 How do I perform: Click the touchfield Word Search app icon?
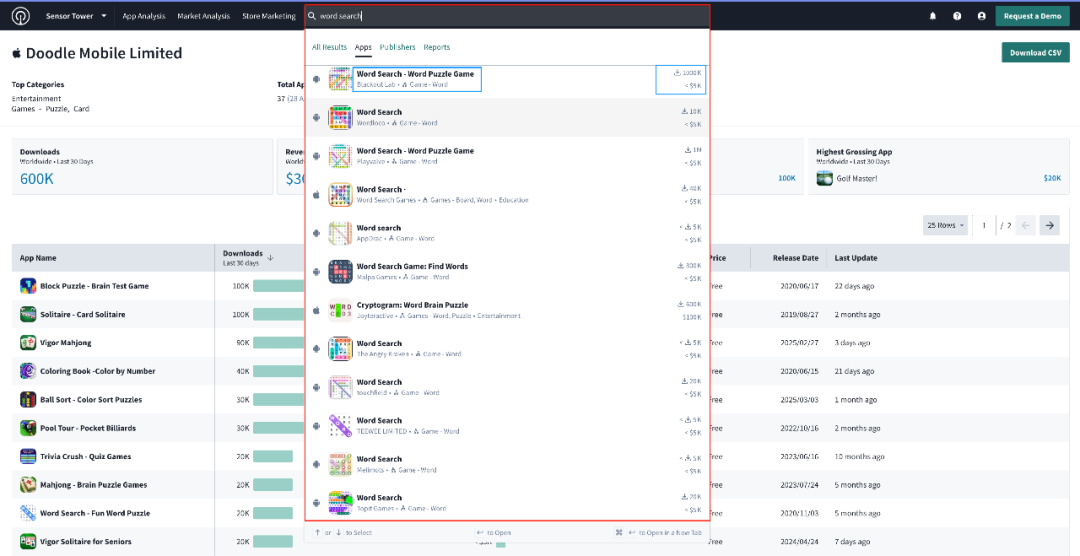(x=341, y=387)
